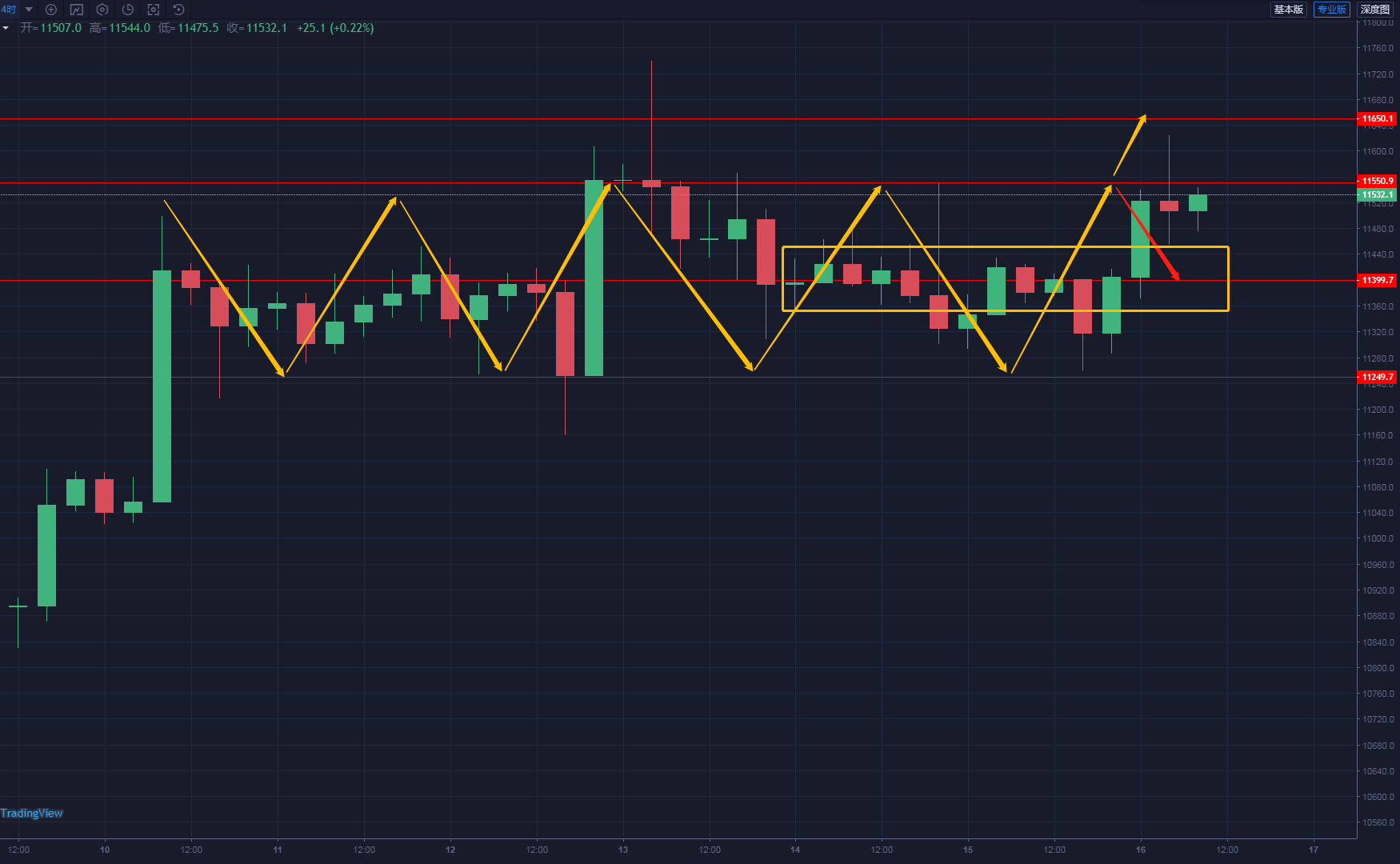Click the TradingView logo link

pos(32,814)
